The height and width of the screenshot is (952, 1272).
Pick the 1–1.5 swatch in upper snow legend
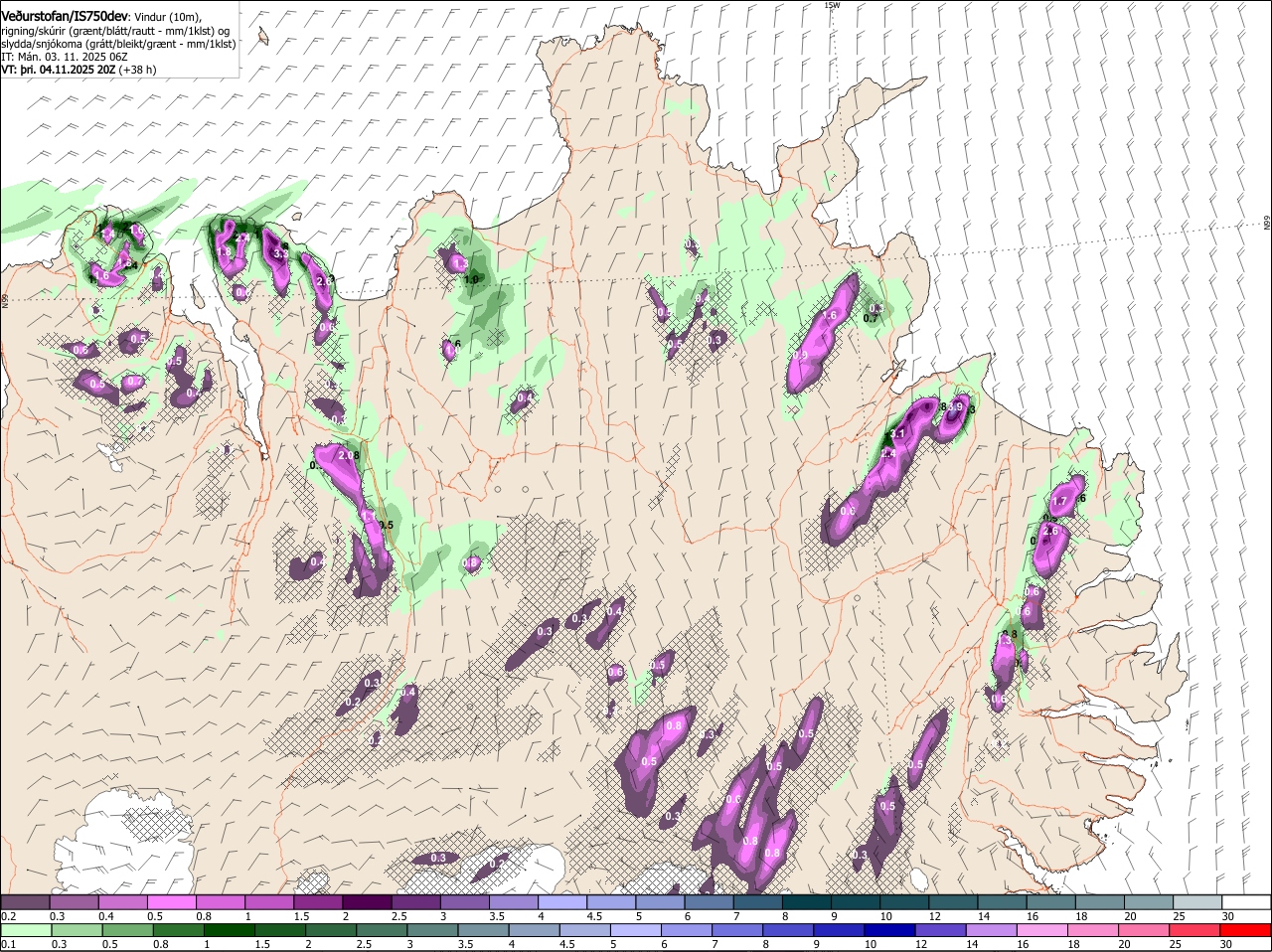(x=269, y=901)
